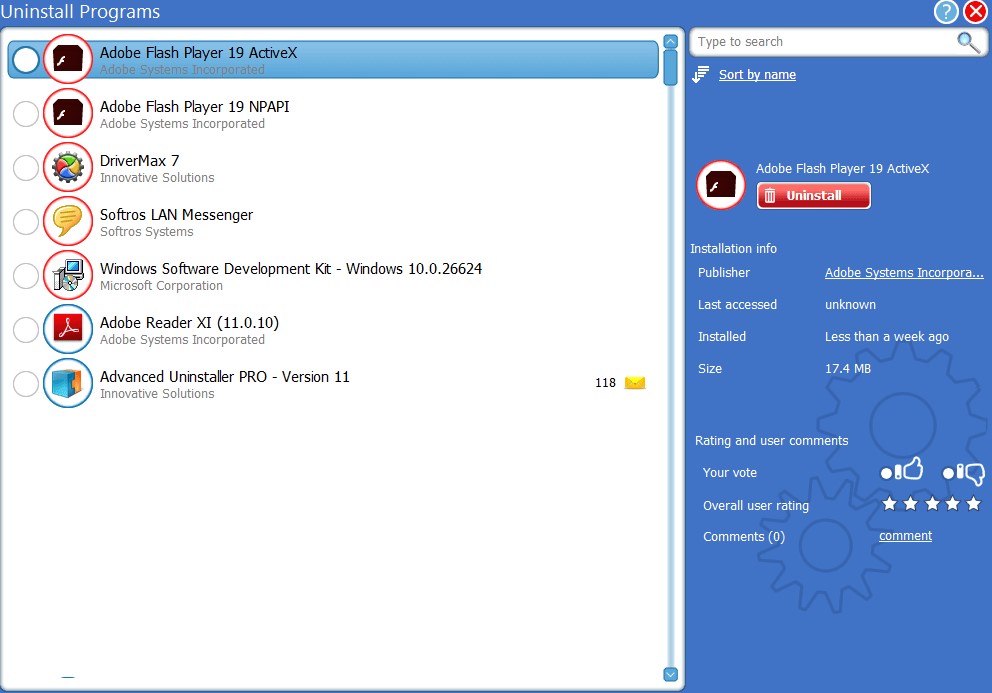Open help with the question mark icon
Image resolution: width=992 pixels, height=693 pixels.
tap(946, 11)
